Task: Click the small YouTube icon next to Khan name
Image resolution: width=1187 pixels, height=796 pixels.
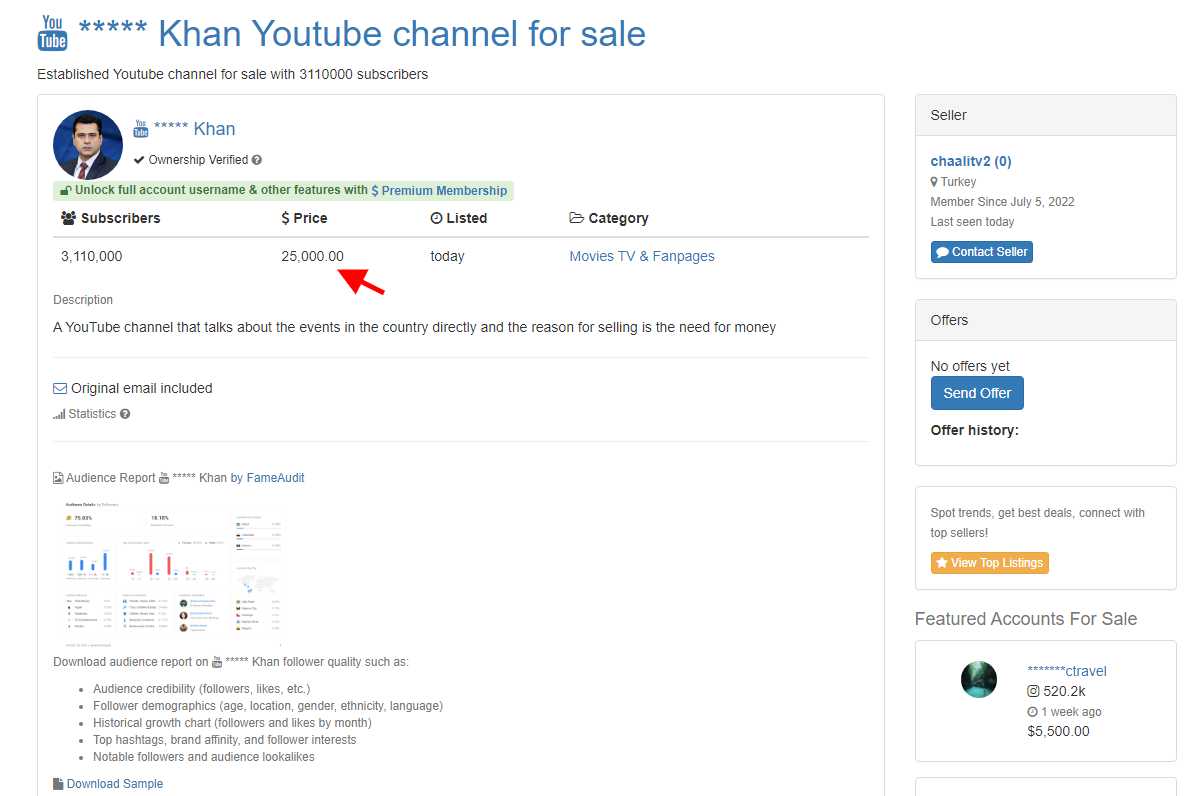Action: click(x=141, y=129)
